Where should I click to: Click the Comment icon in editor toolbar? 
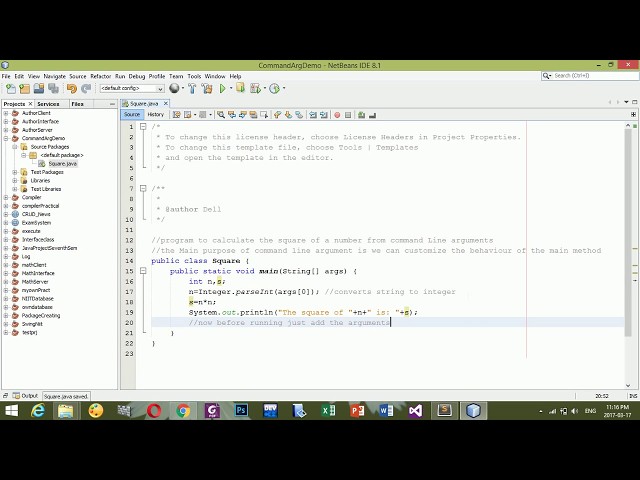point(361,115)
